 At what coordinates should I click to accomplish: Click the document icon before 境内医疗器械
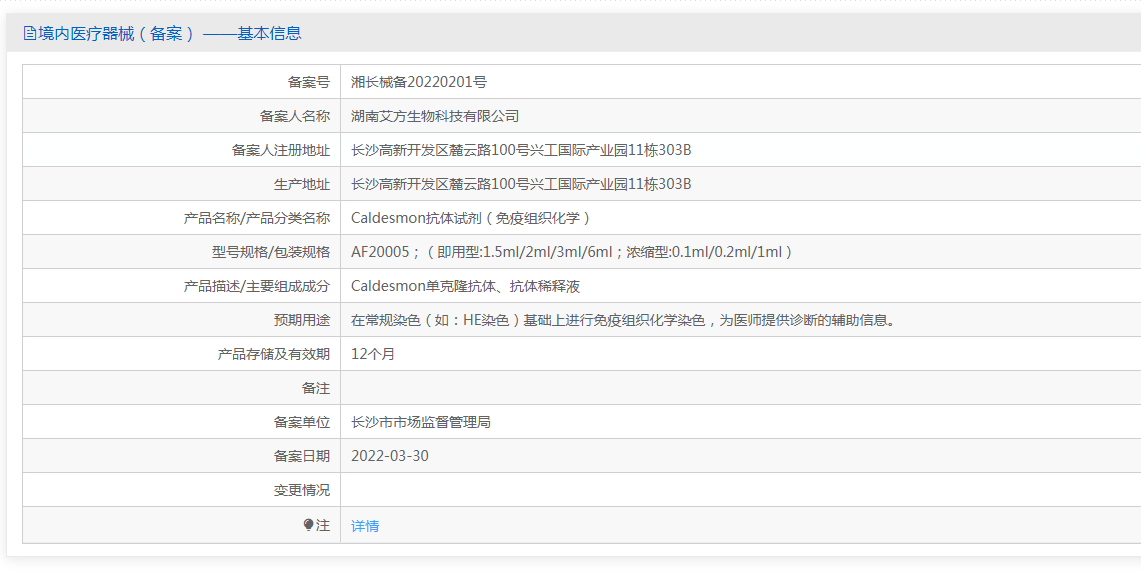[x=30, y=33]
